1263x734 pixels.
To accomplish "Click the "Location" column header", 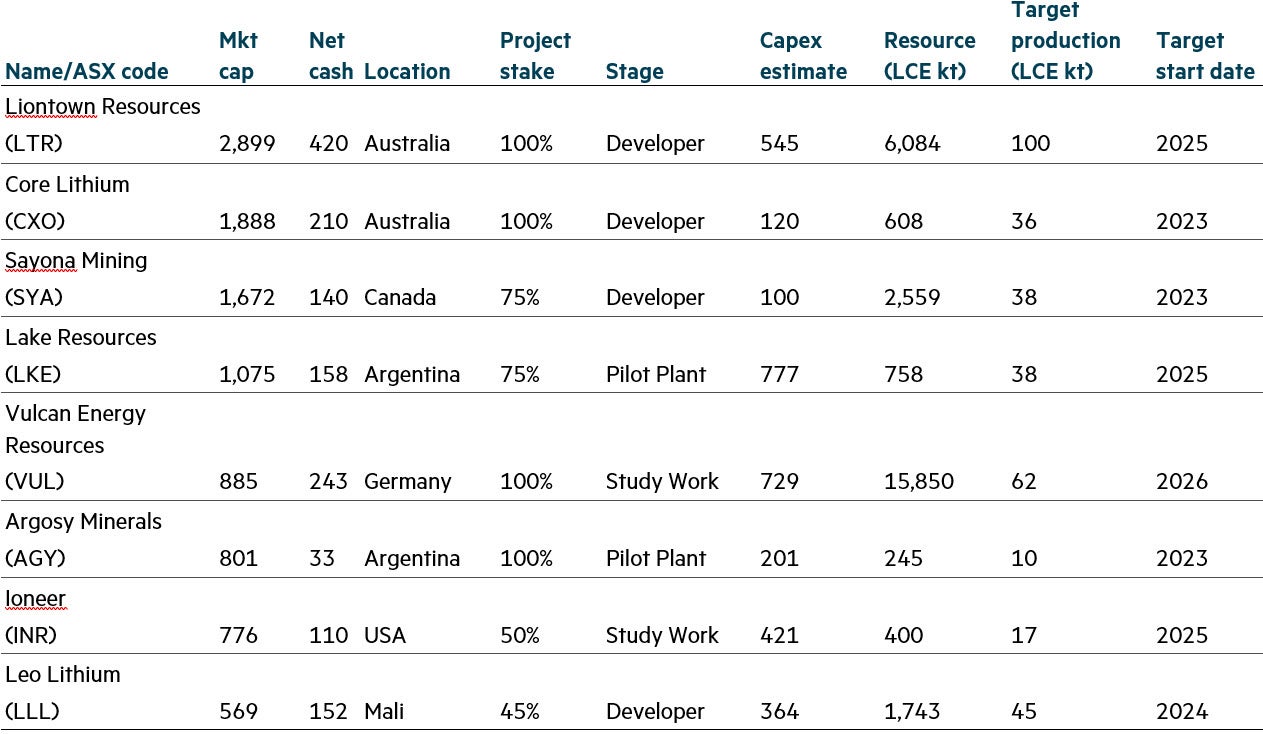I will tap(407, 72).
